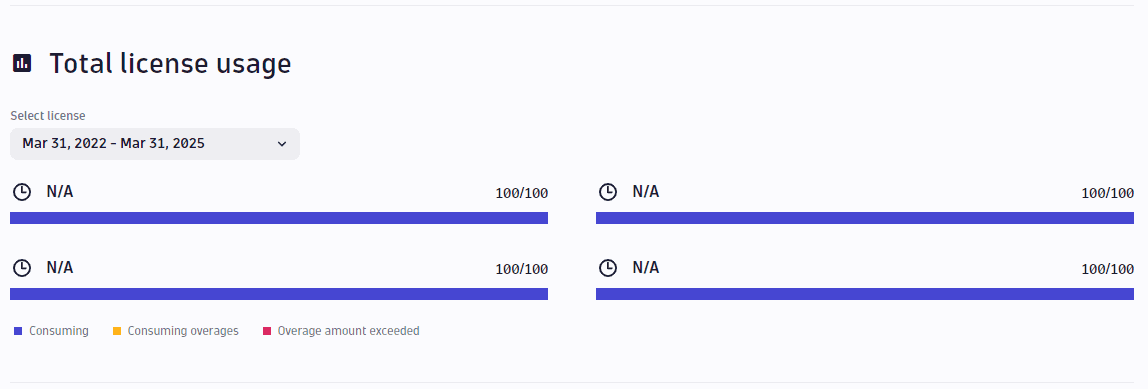Screen dimensions: 1148x389
Task: Click the bar chart icon beside Total license usage
Action: [x=22, y=63]
